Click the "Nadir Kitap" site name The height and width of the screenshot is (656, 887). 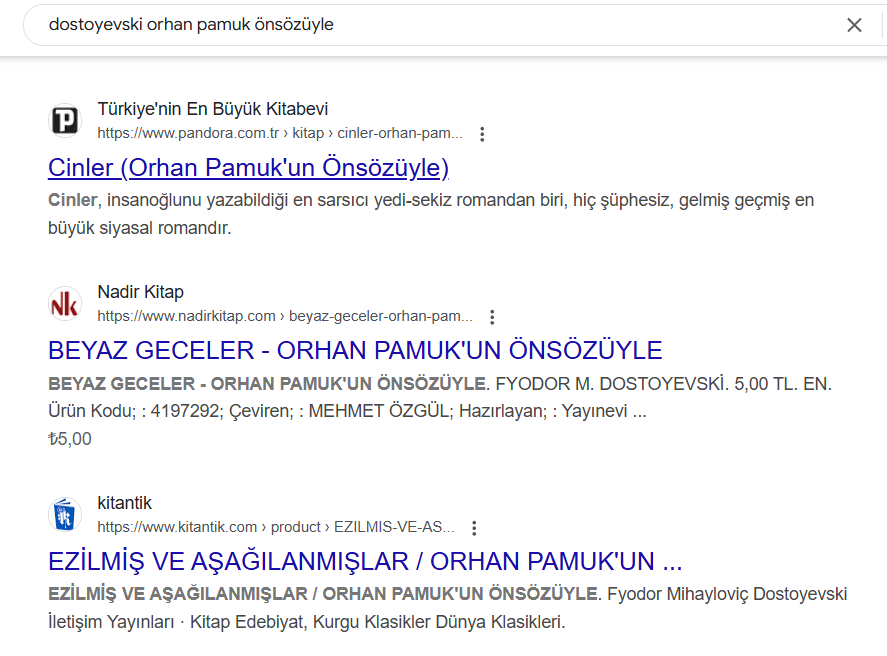141,292
